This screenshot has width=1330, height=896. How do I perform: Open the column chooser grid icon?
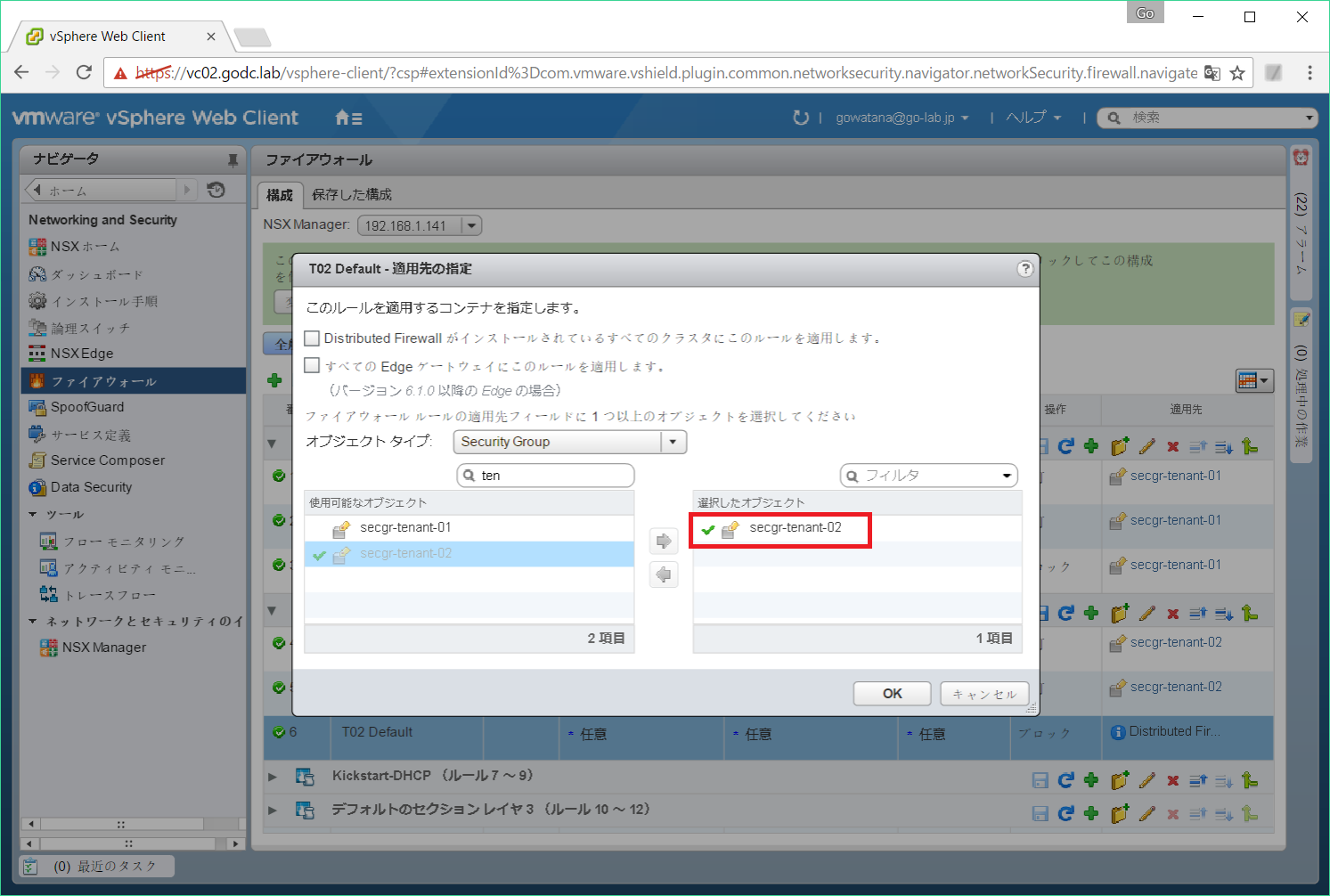[x=1253, y=380]
